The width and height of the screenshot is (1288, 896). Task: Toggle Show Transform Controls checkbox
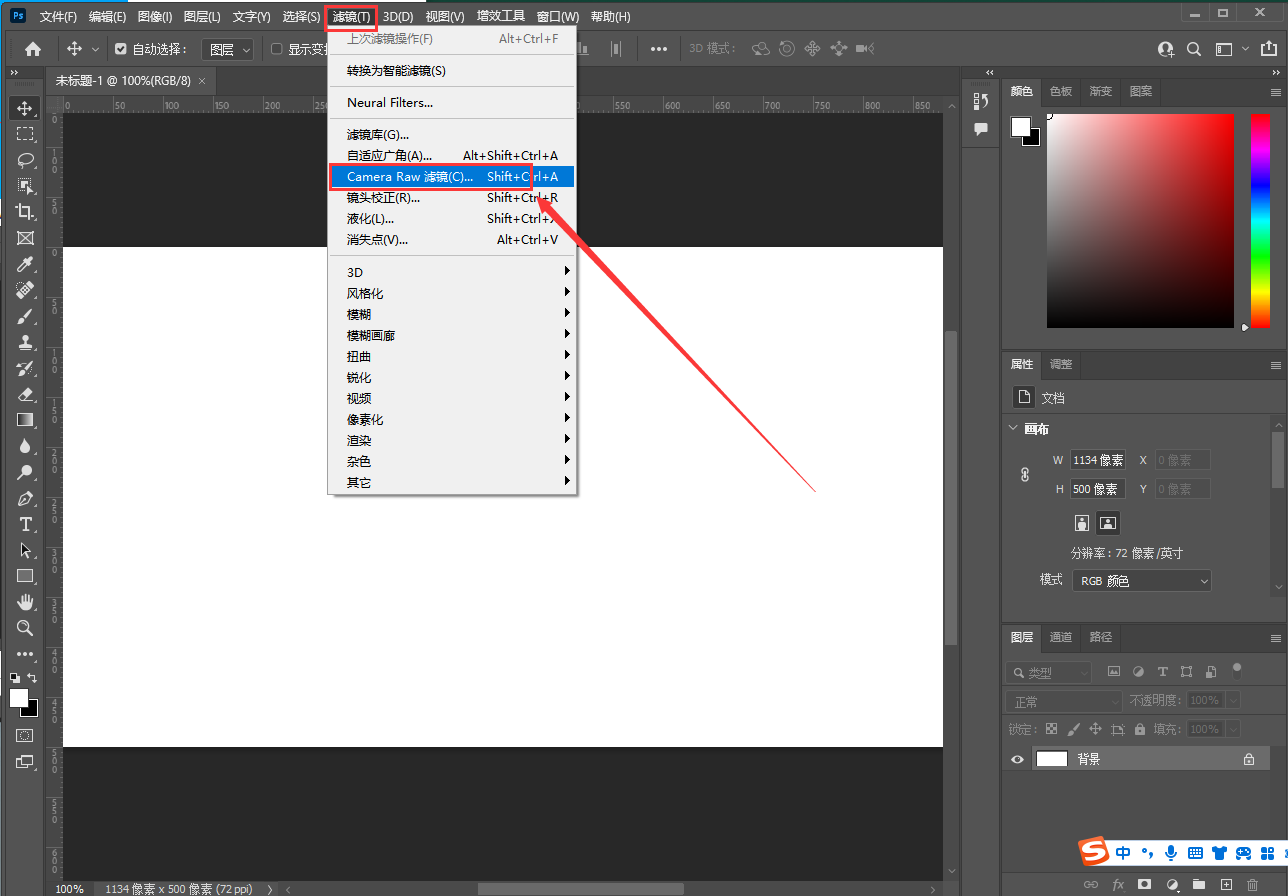pos(277,49)
